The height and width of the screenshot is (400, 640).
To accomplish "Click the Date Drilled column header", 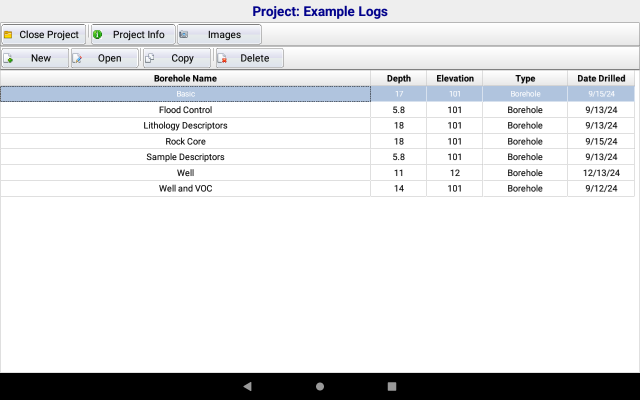I will pos(600,78).
